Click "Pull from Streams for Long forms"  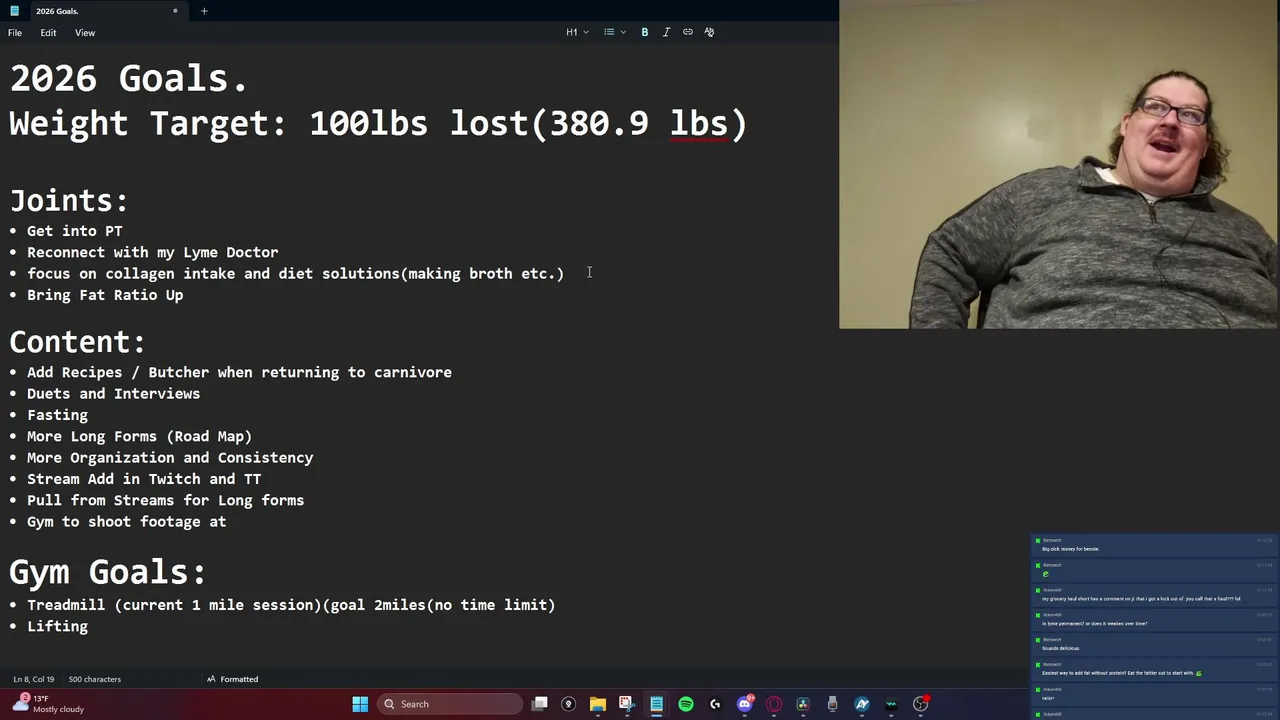165,500
